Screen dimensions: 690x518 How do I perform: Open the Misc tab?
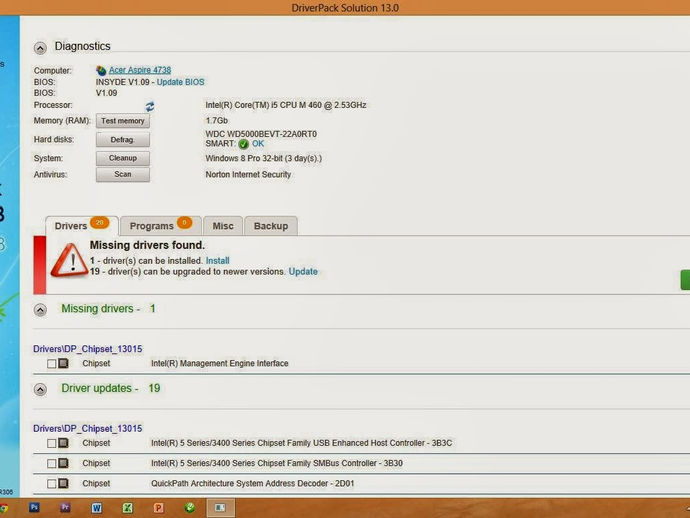223,226
